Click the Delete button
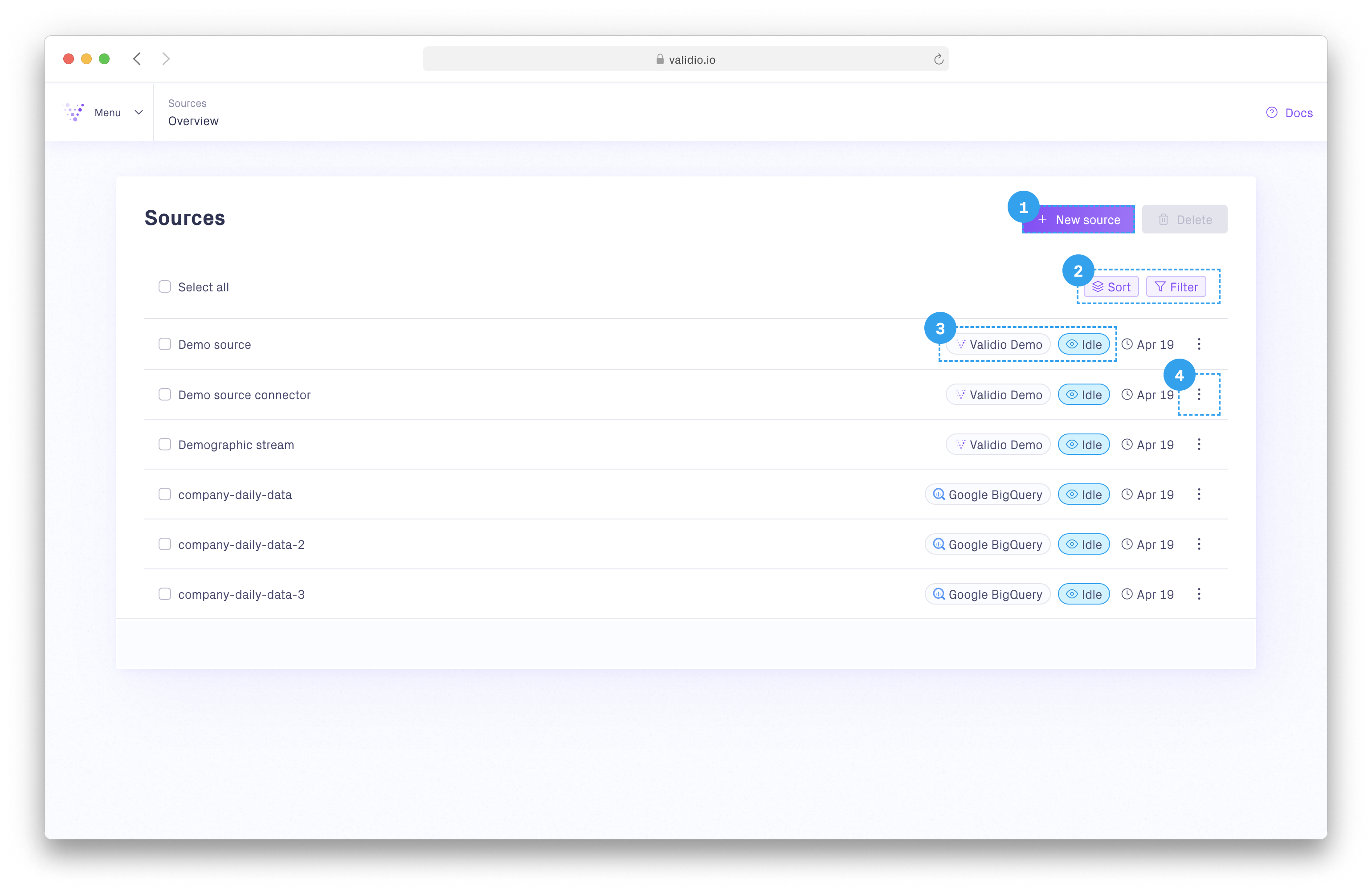Viewport: 1372px width, 891px height. (x=1184, y=220)
